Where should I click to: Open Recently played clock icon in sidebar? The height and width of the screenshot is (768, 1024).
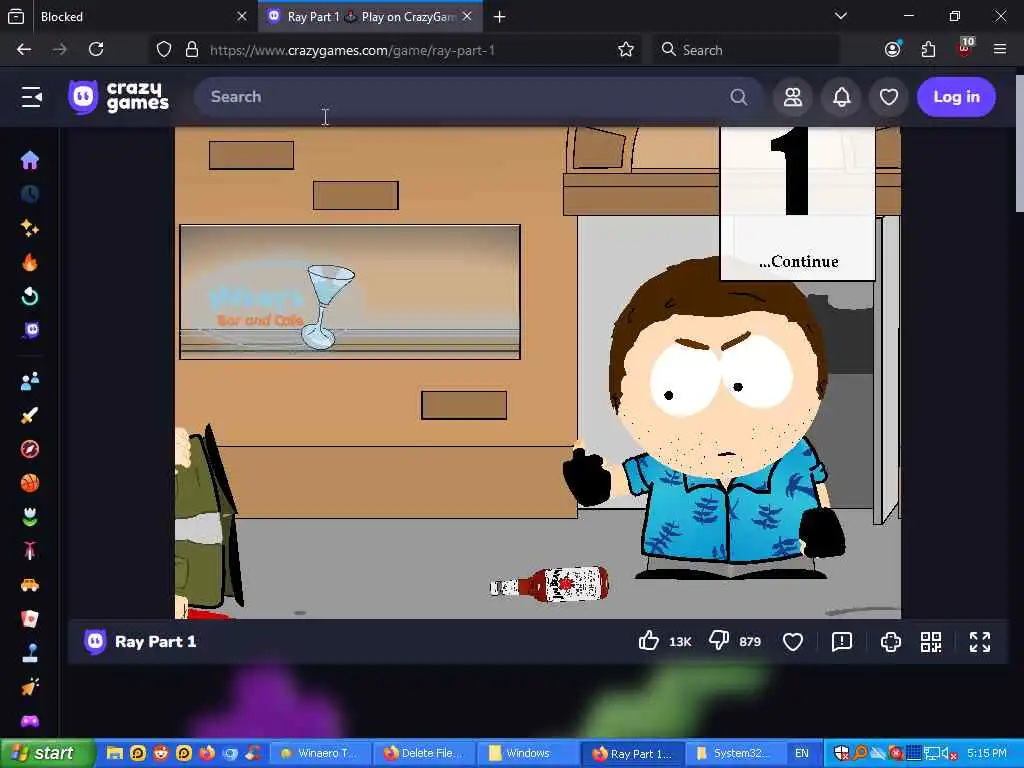point(29,194)
